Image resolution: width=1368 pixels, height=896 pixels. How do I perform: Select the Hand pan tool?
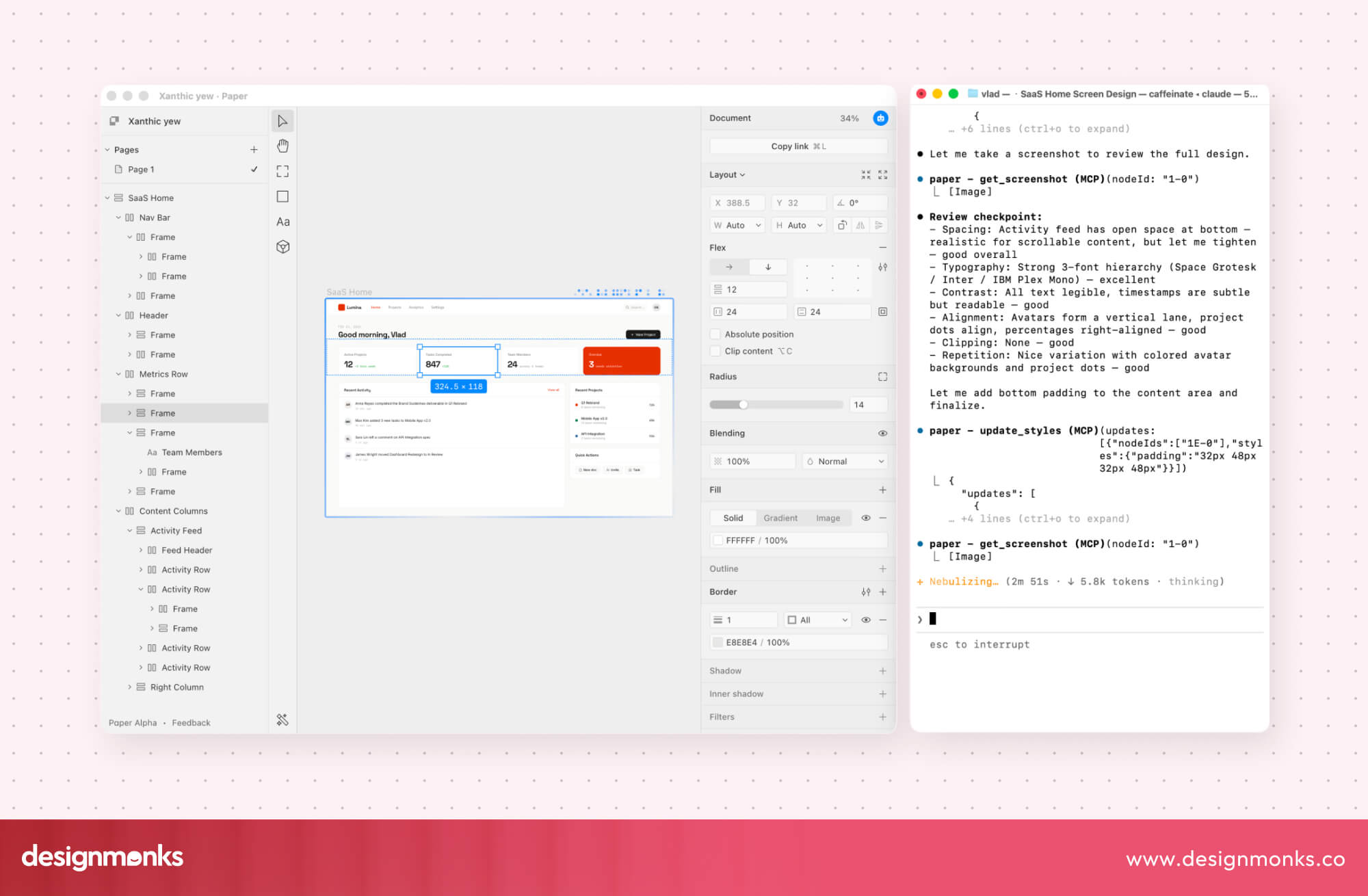coord(282,146)
